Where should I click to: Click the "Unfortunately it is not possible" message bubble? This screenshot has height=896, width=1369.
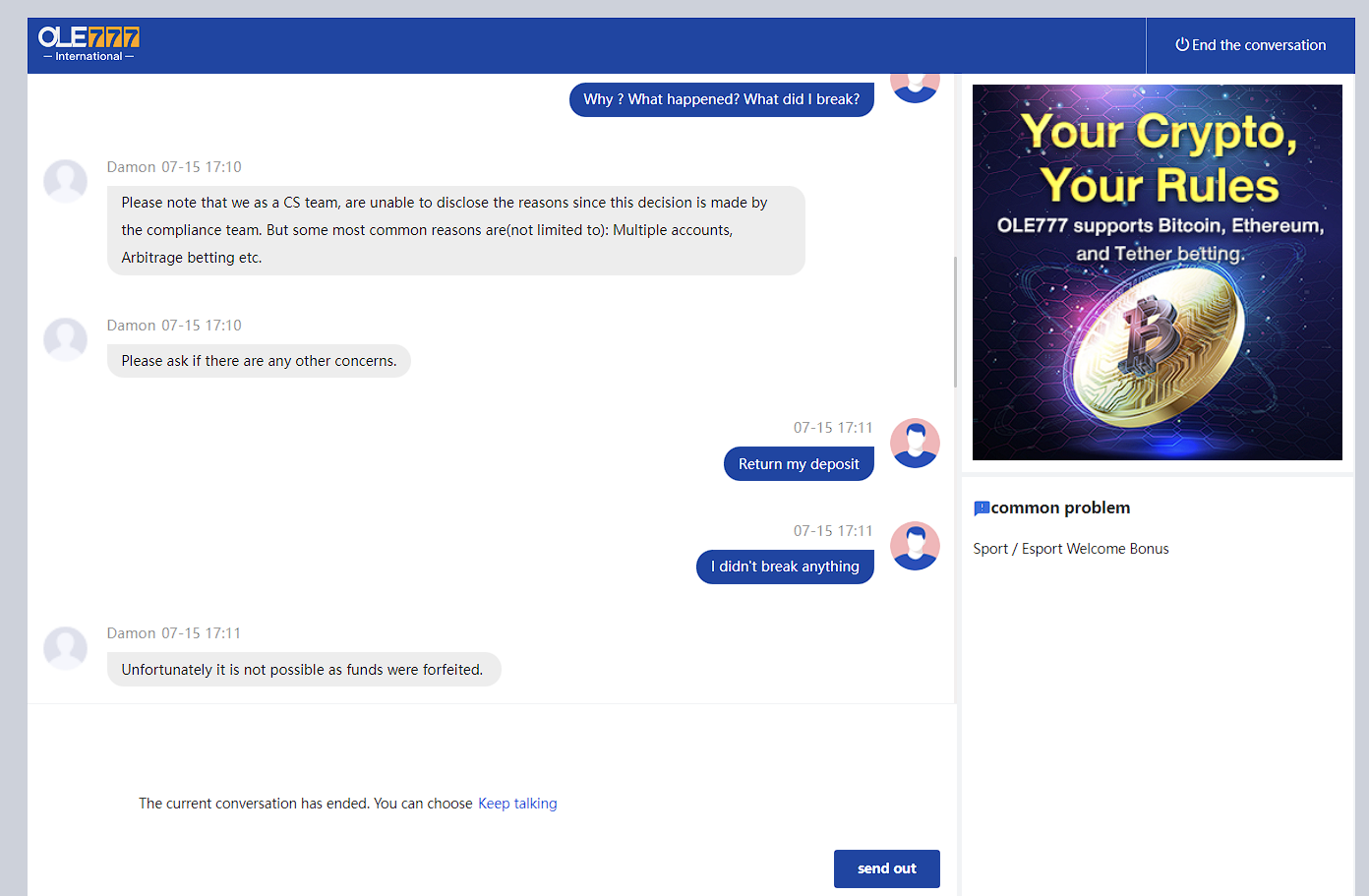303,670
